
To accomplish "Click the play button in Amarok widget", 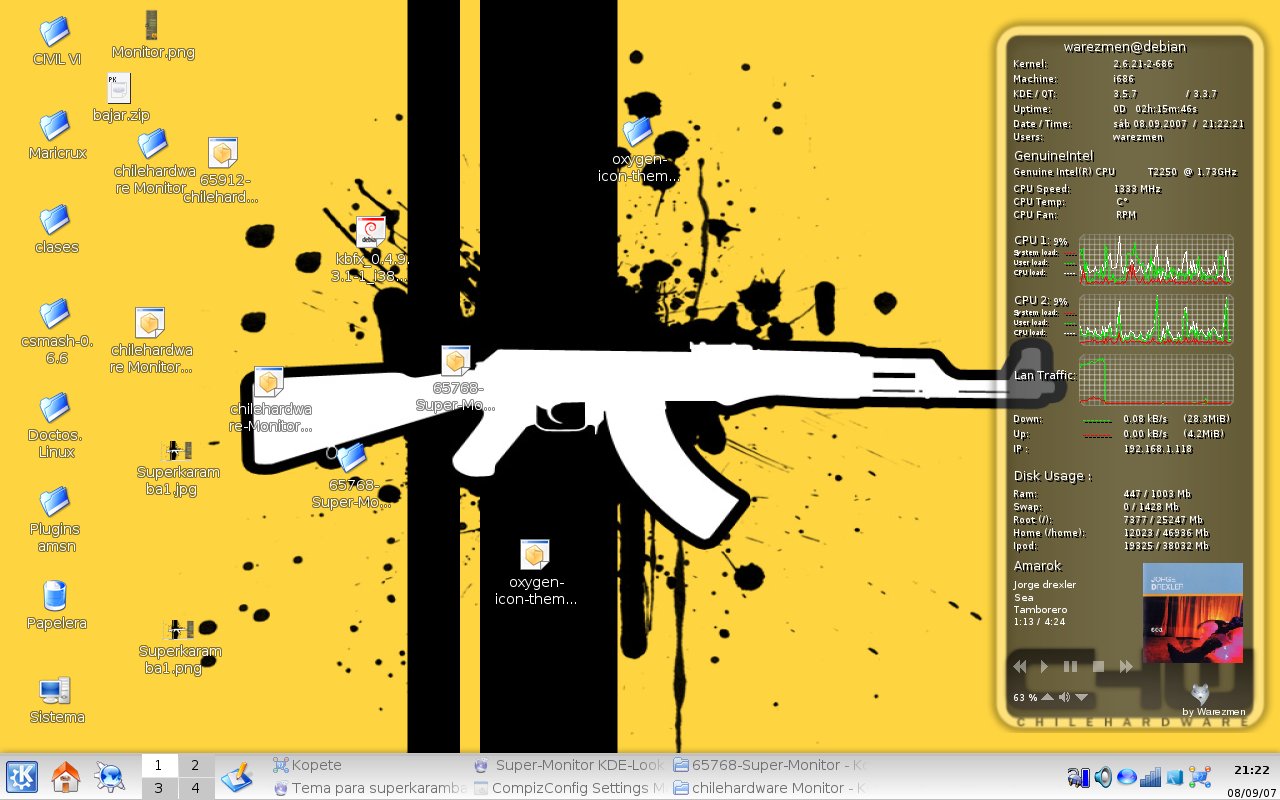I will coord(1044,666).
